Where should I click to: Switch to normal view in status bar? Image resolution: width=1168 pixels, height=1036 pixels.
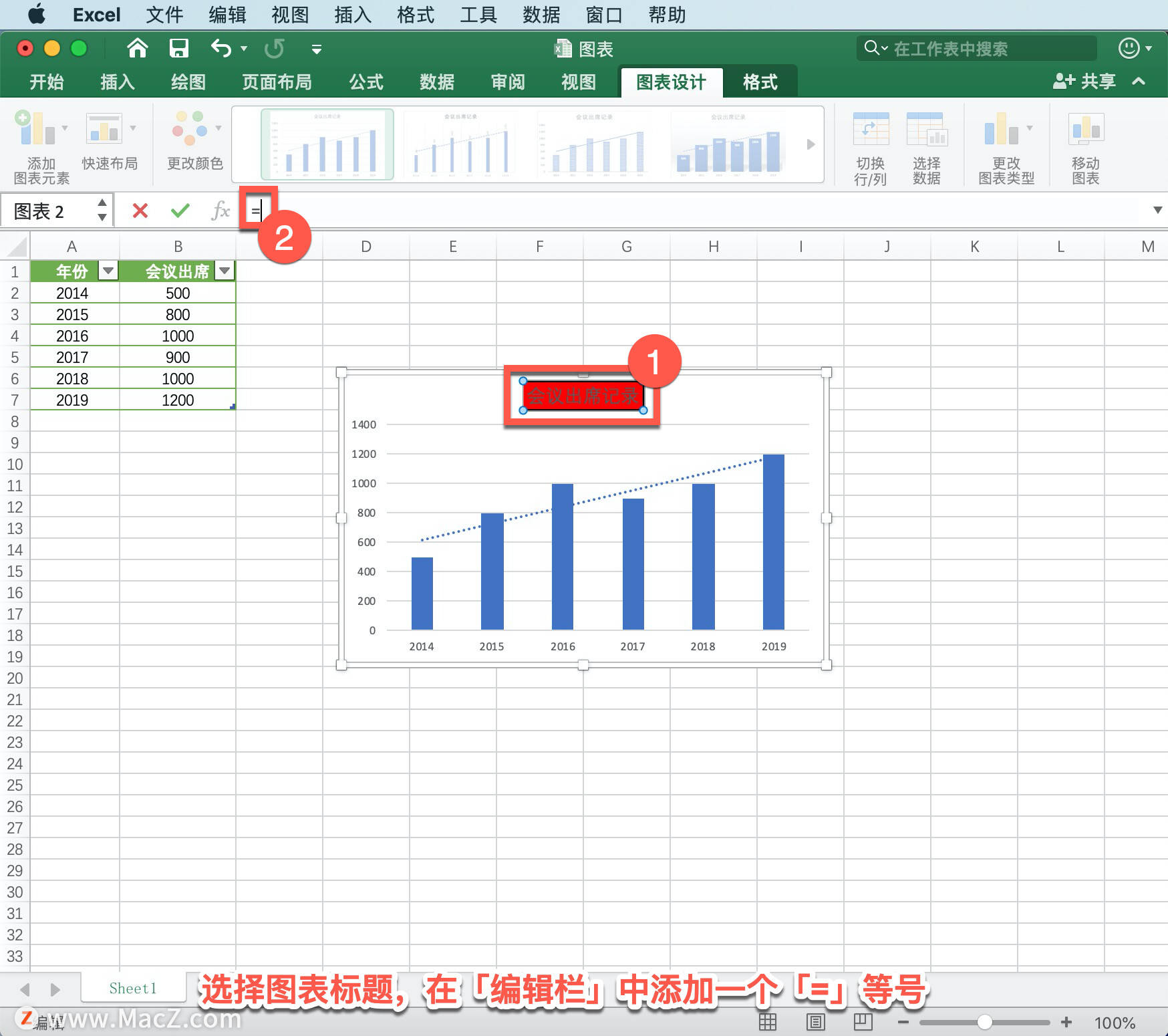(x=768, y=1022)
